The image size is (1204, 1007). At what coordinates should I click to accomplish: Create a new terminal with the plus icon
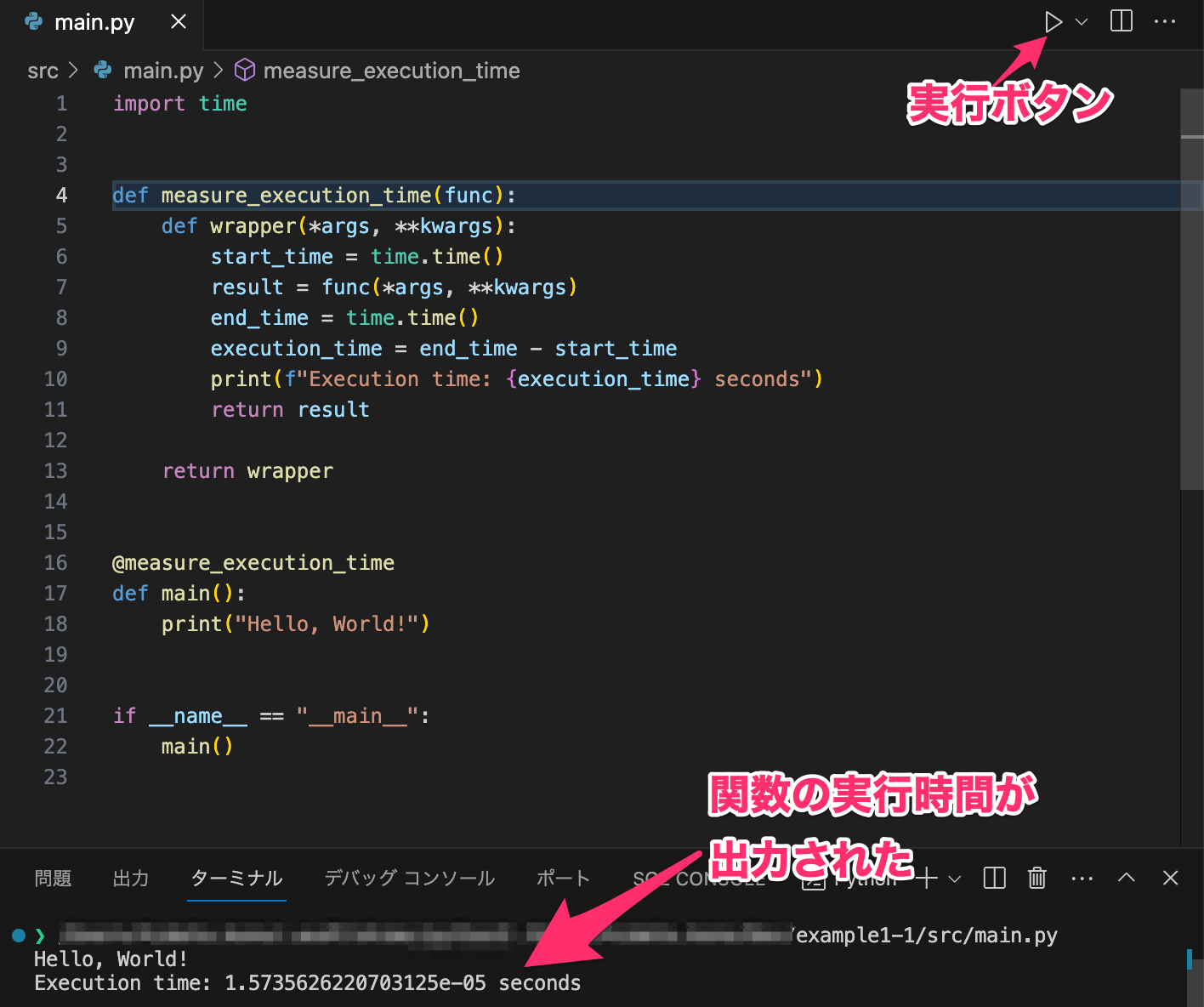(x=927, y=879)
